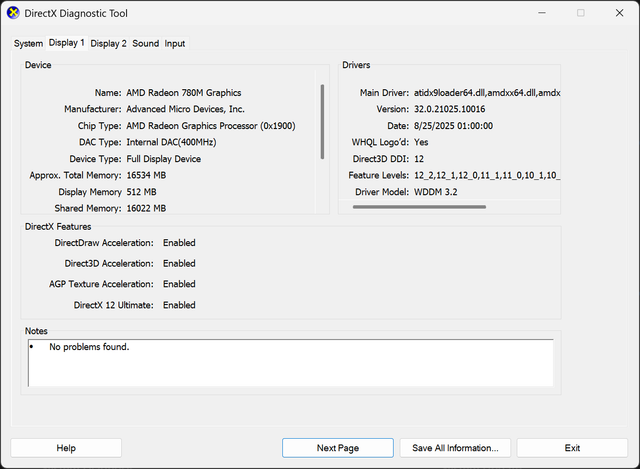Close the DirectX Diagnostic Tool window
The width and height of the screenshot is (640, 469).
click(x=619, y=13)
